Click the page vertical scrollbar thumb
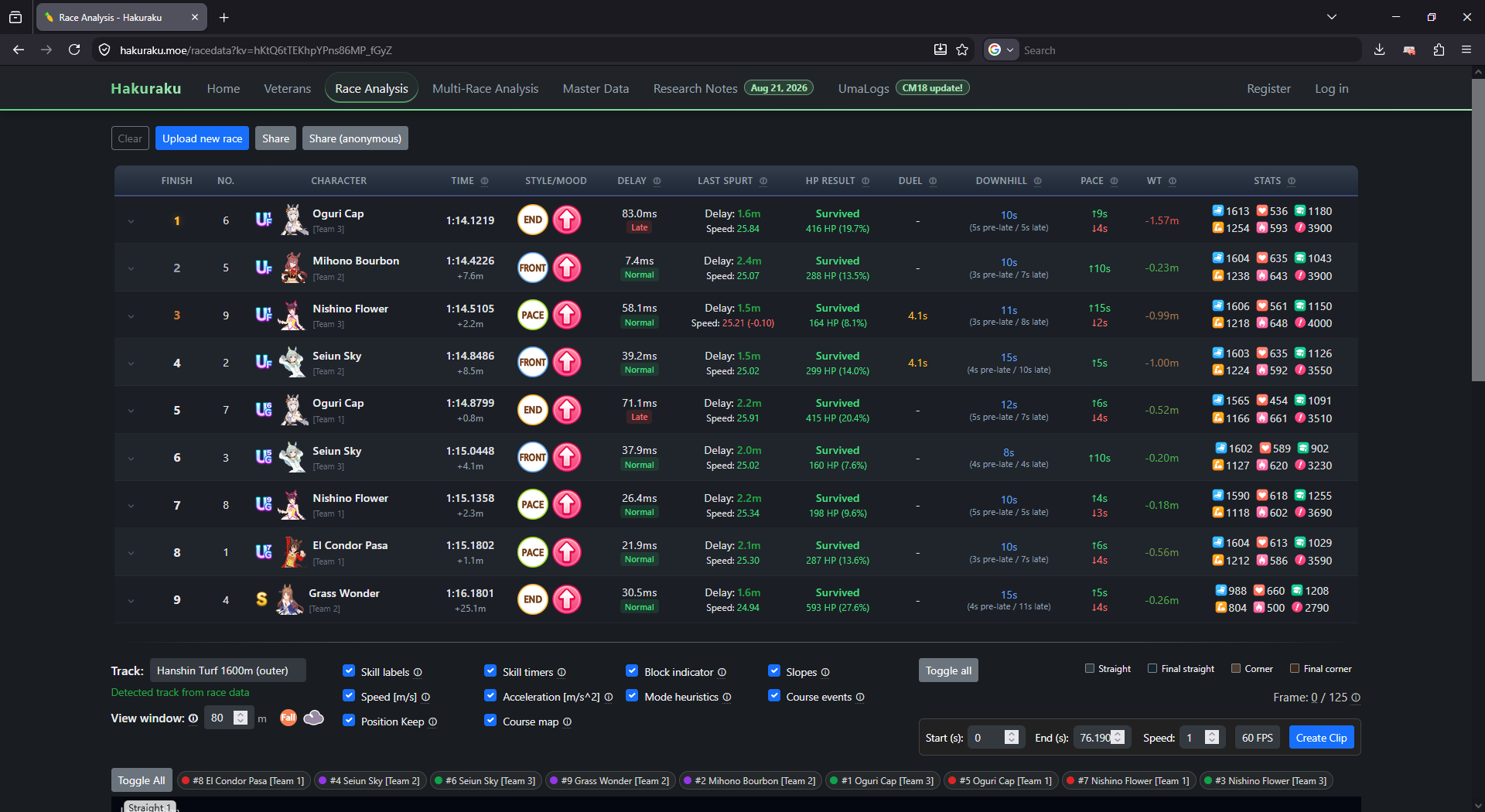This screenshot has width=1485, height=812. 1478,230
